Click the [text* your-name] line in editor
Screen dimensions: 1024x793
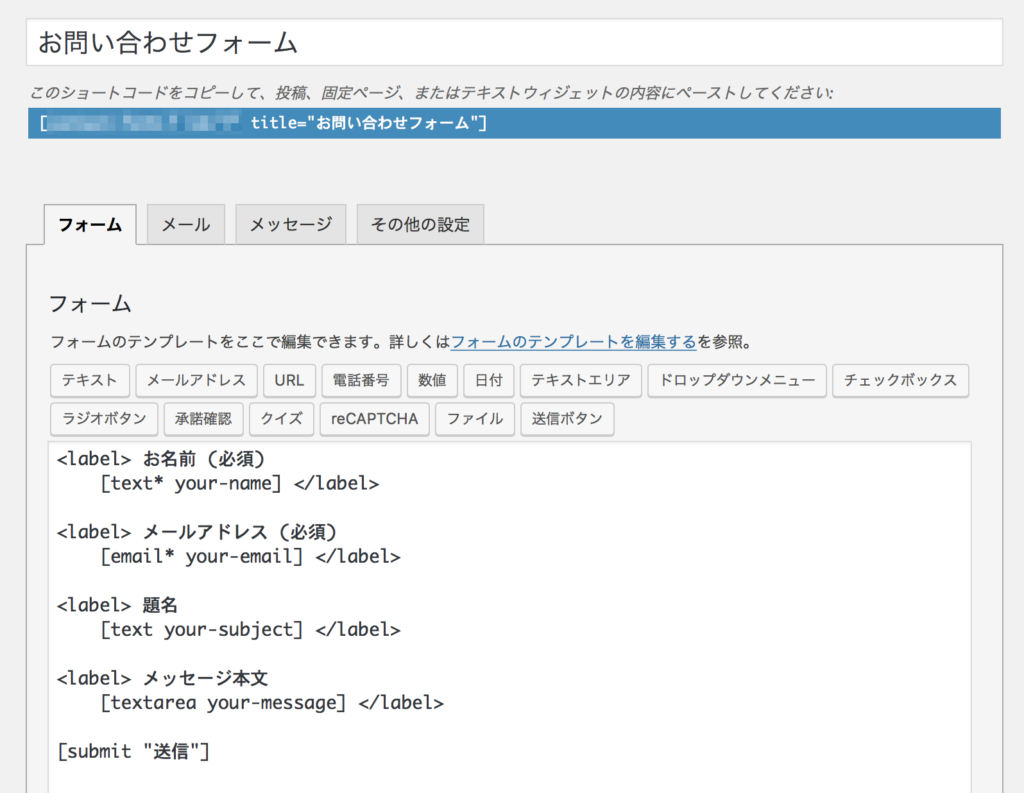[239, 484]
